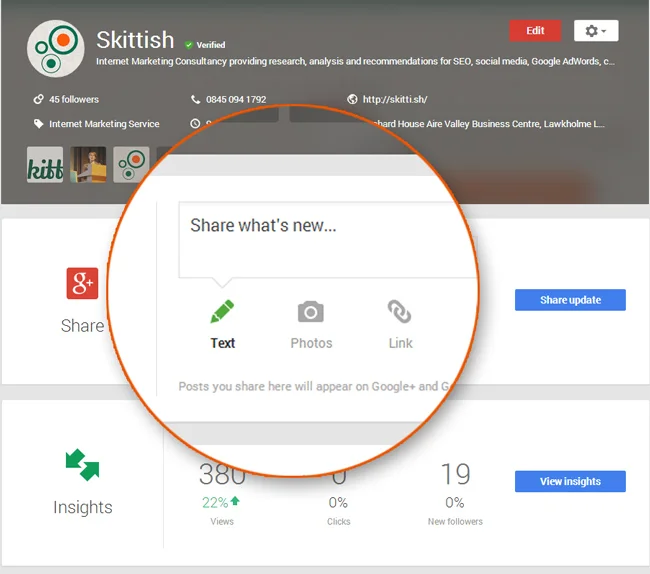Select the Text post type label

point(223,343)
